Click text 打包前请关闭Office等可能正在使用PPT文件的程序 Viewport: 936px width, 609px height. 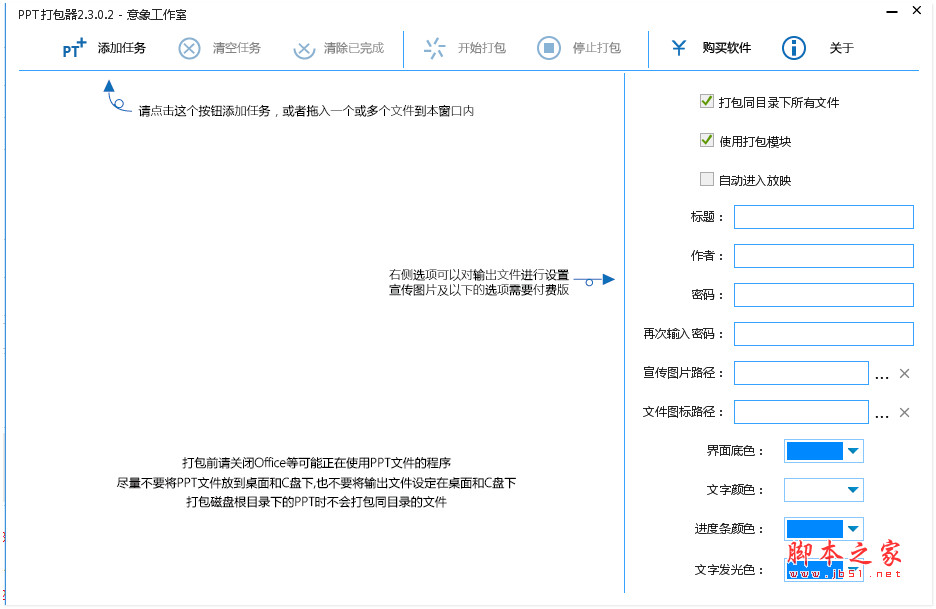[x=316, y=463]
